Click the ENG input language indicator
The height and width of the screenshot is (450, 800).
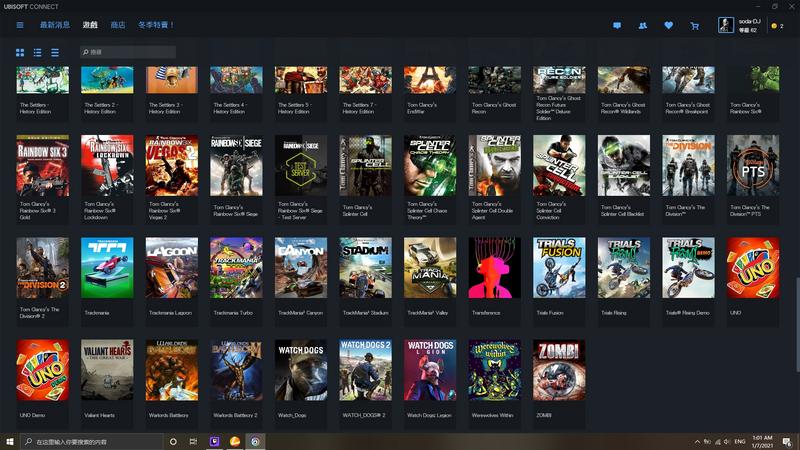[740, 441]
